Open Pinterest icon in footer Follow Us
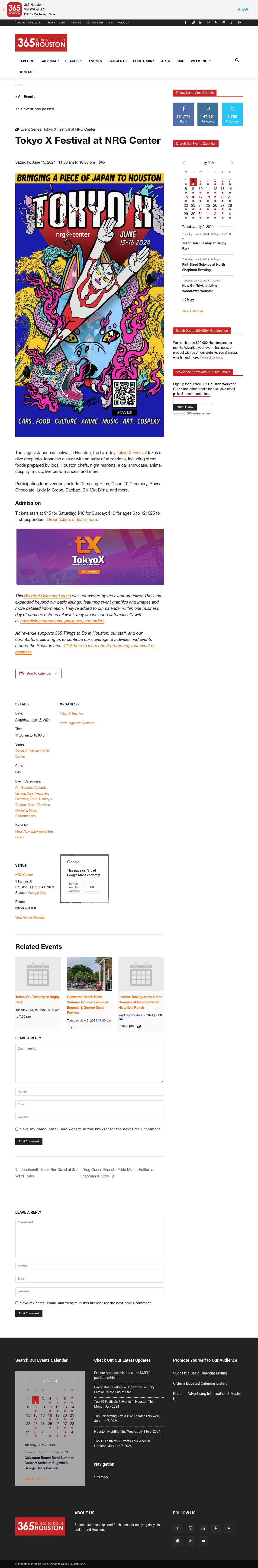Screen dimensions: 258x1568 [x=216, y=1528]
